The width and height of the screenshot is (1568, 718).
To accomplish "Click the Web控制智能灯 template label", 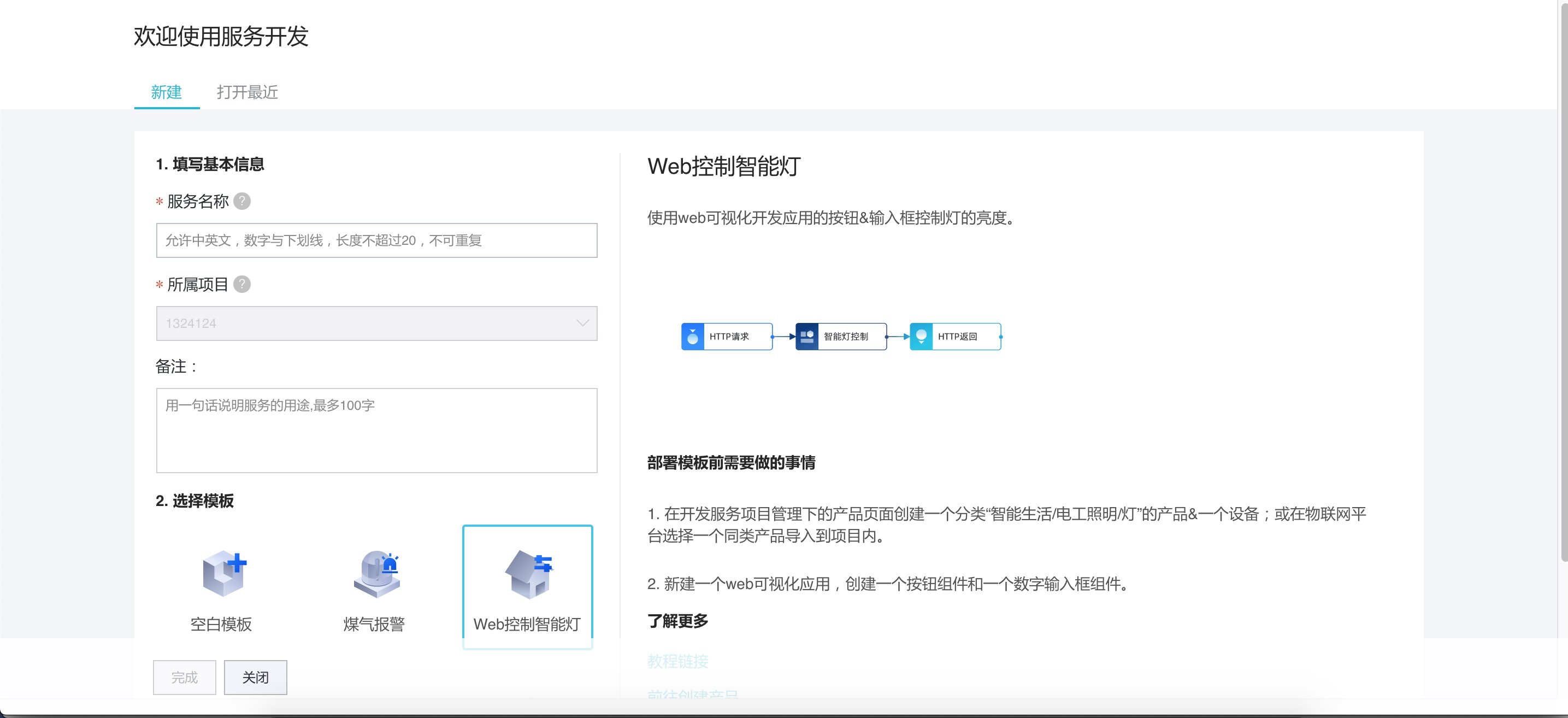I will coord(527,624).
